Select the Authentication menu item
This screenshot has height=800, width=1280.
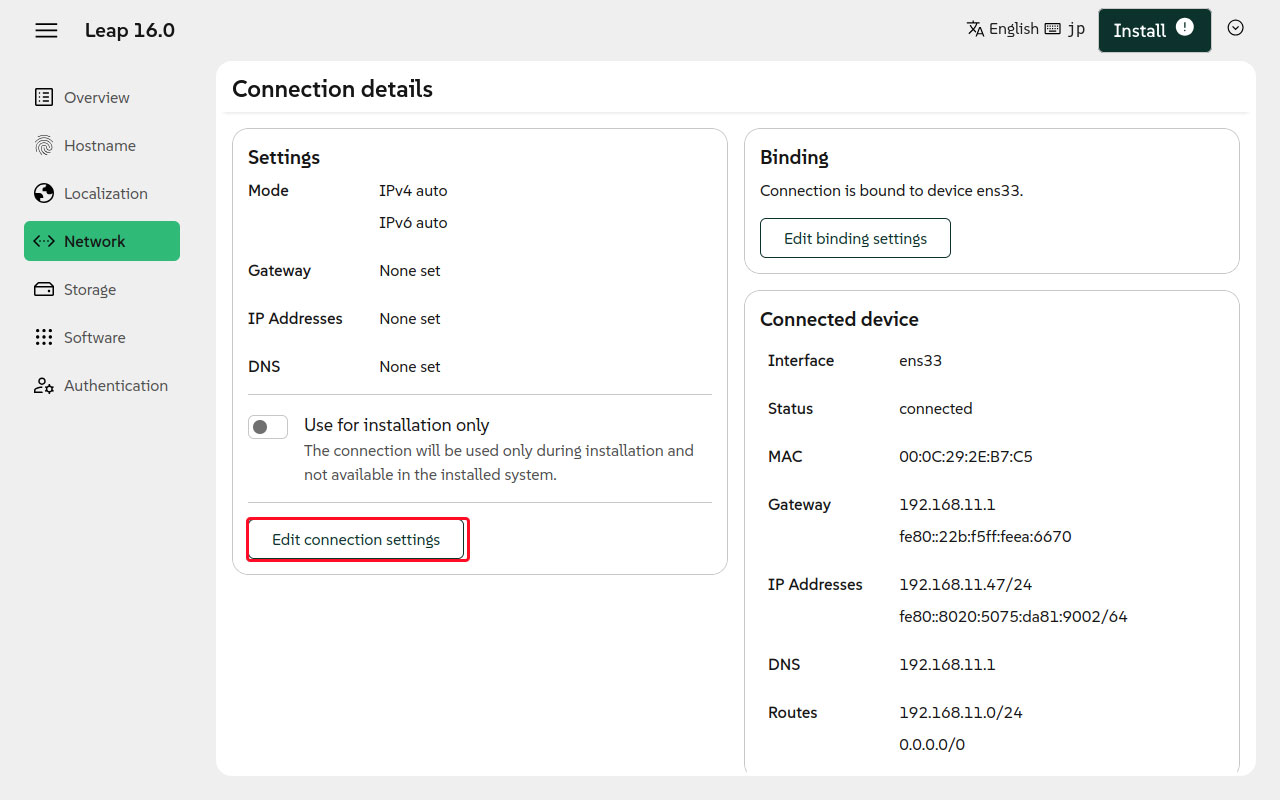[115, 385]
